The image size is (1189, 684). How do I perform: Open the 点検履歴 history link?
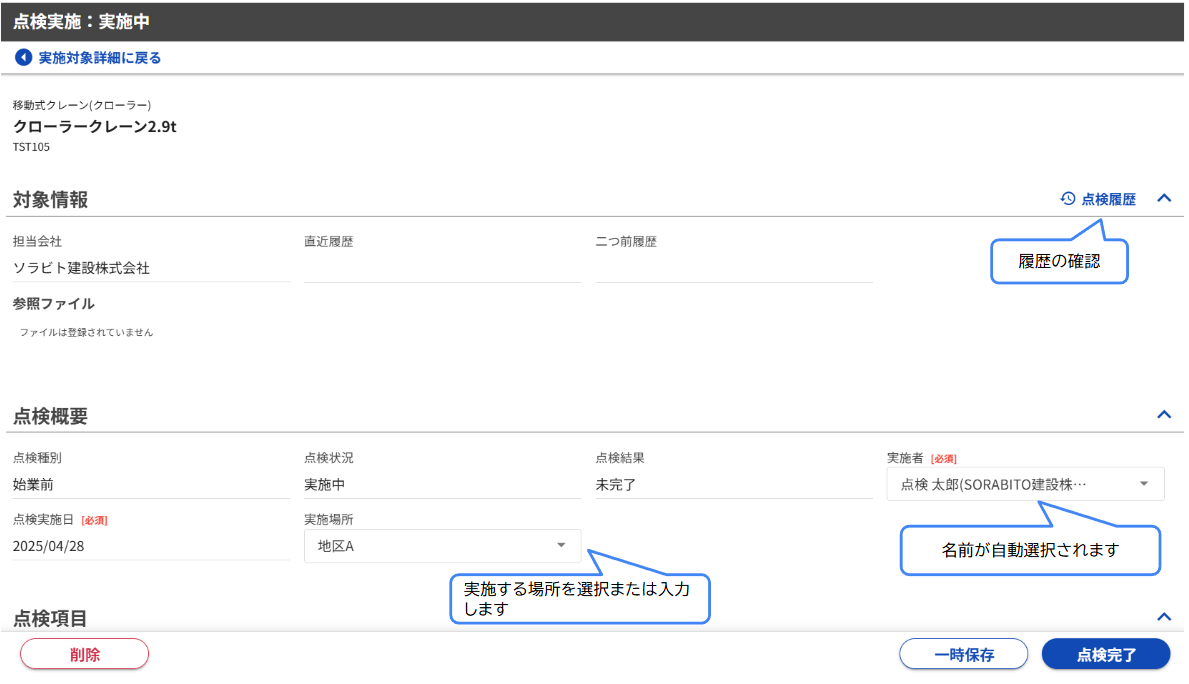pyautogui.click(x=1108, y=199)
